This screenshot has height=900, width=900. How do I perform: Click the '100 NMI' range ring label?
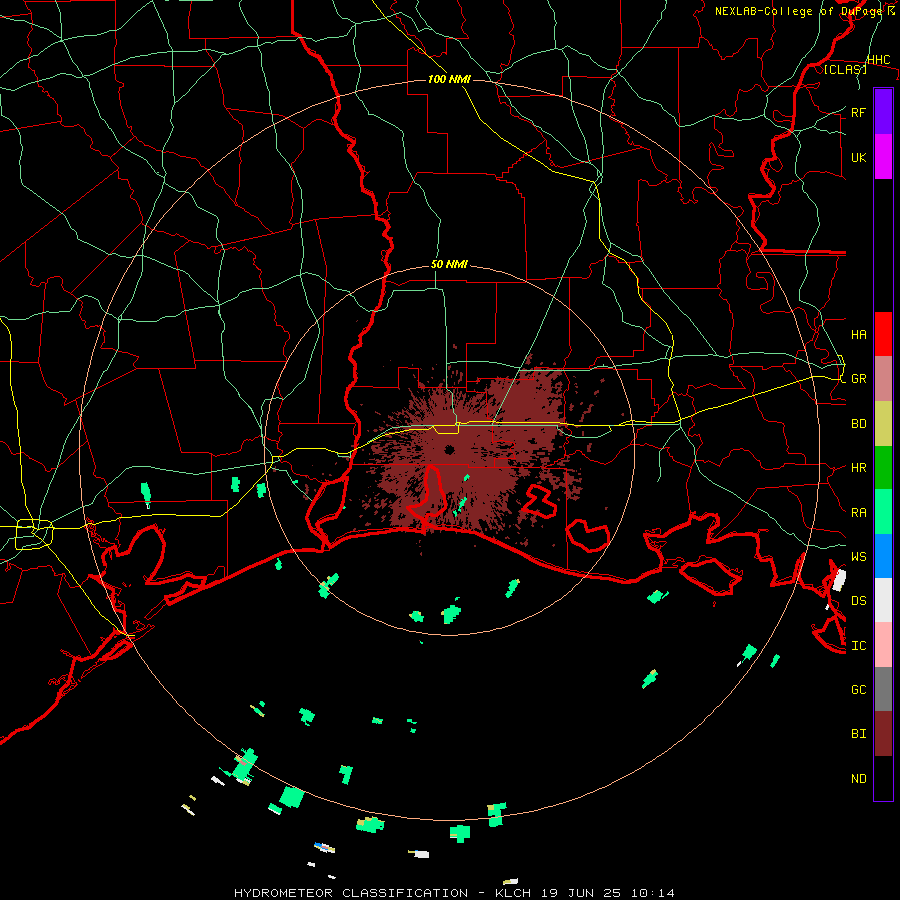(x=449, y=79)
